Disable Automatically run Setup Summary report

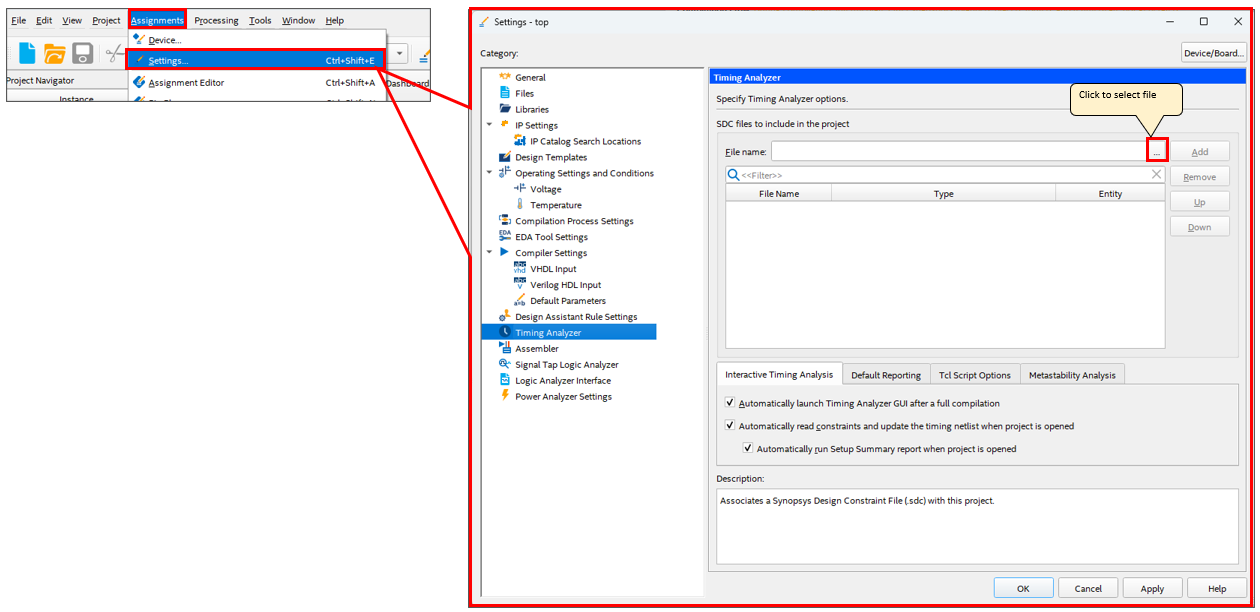747,449
